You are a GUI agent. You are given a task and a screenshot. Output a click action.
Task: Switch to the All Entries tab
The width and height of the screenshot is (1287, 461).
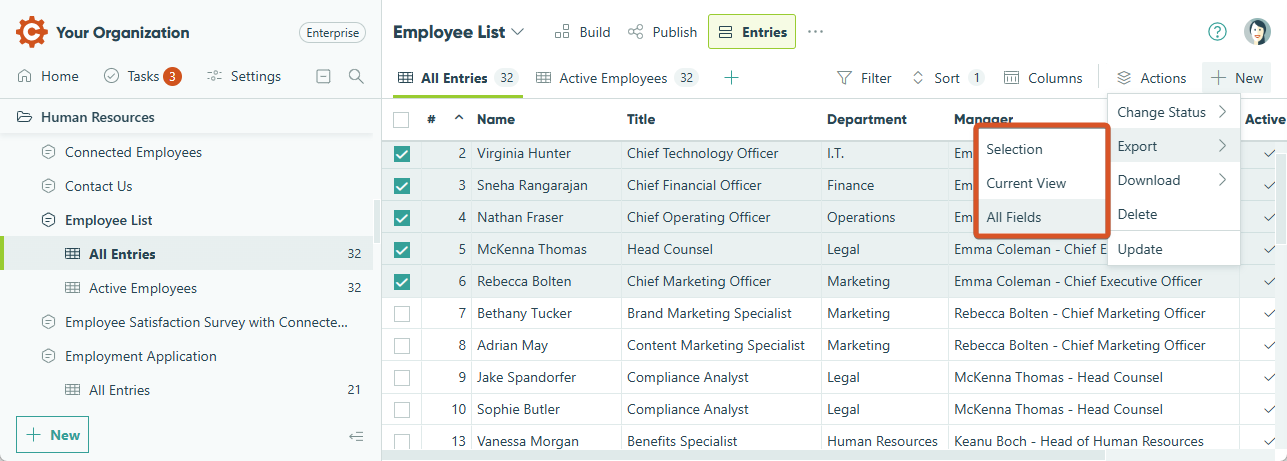pyautogui.click(x=456, y=78)
